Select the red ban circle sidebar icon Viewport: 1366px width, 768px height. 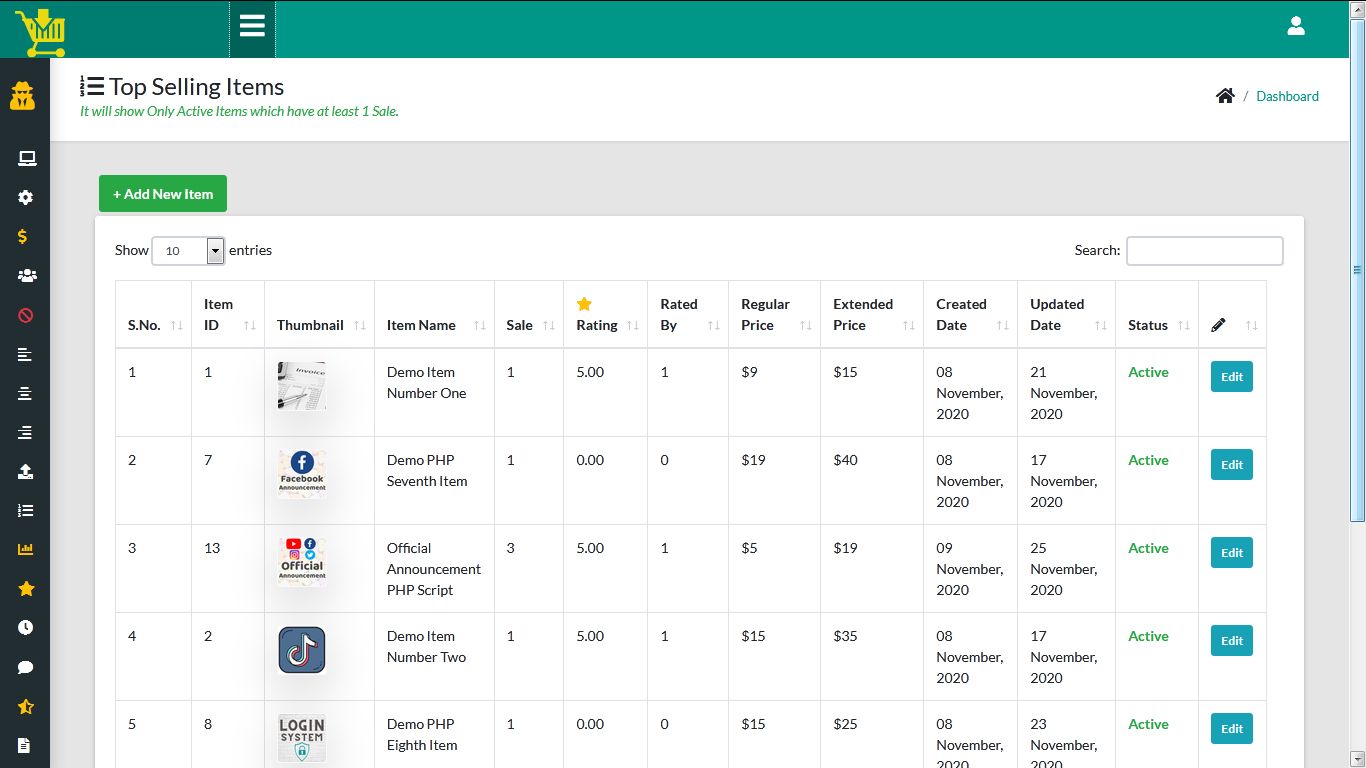coord(26,315)
